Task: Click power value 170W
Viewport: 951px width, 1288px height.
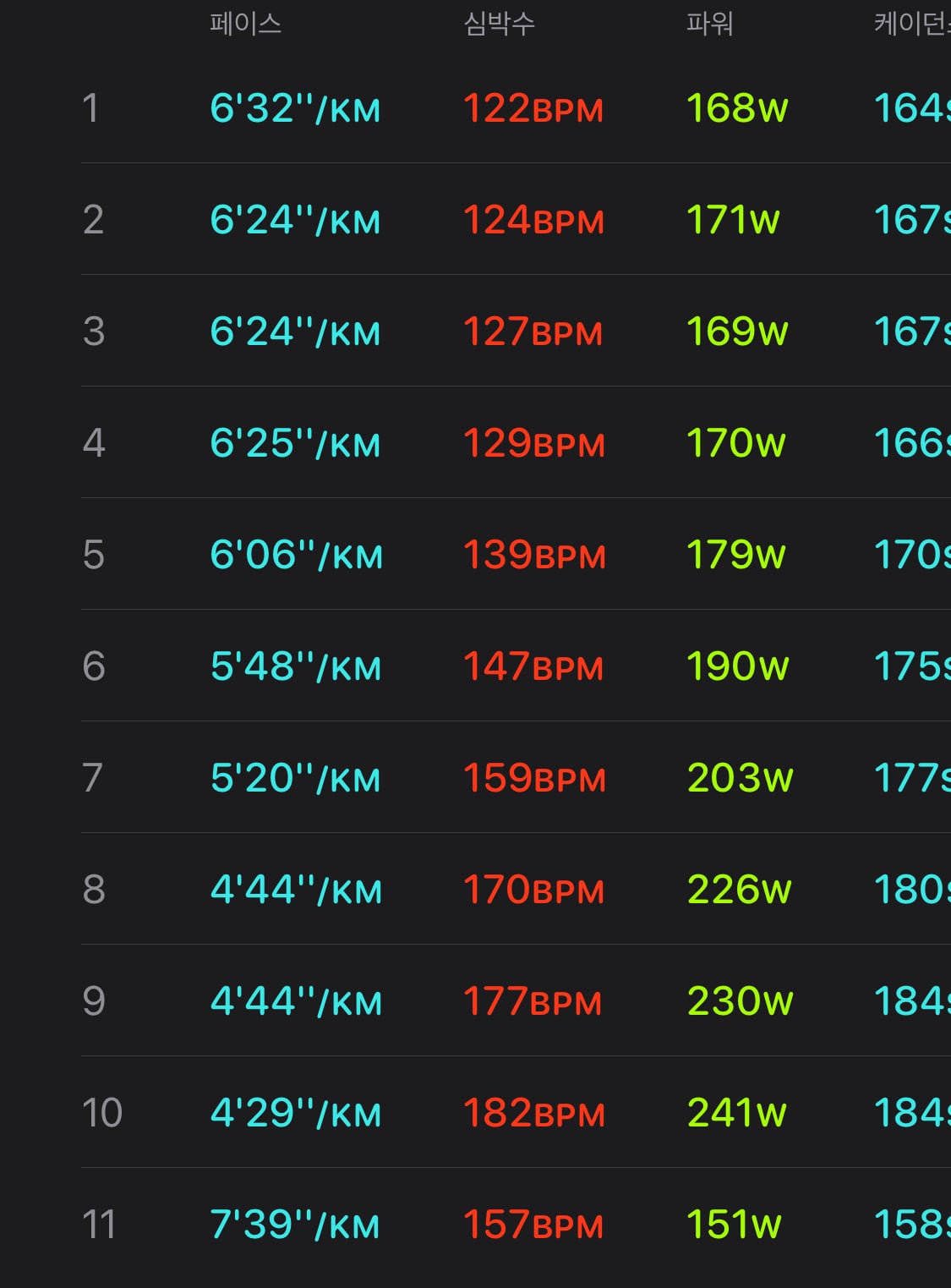Action: tap(736, 443)
